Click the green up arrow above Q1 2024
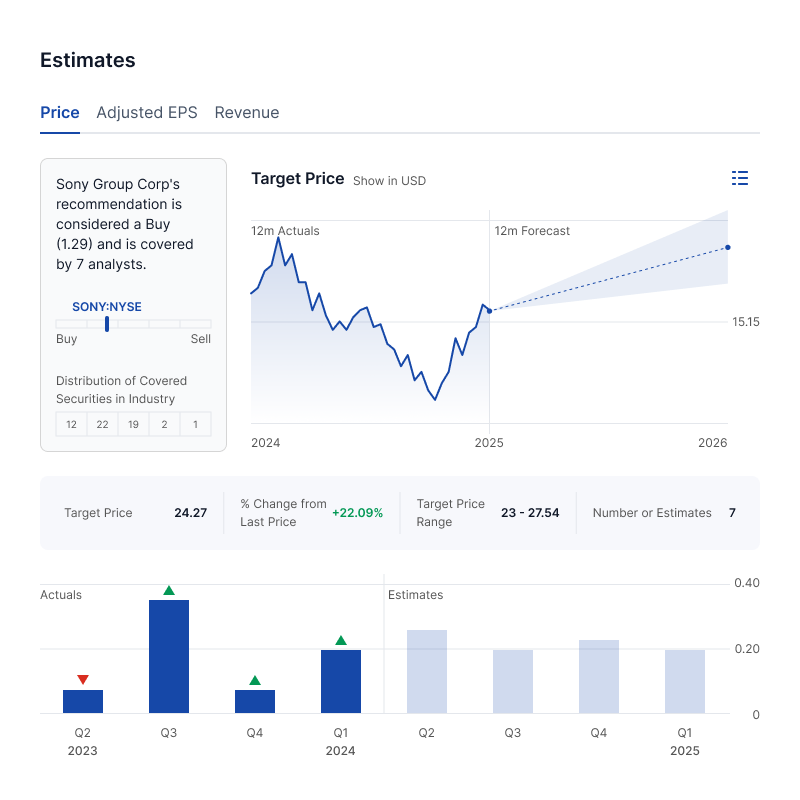The image size is (800, 800). click(341, 640)
